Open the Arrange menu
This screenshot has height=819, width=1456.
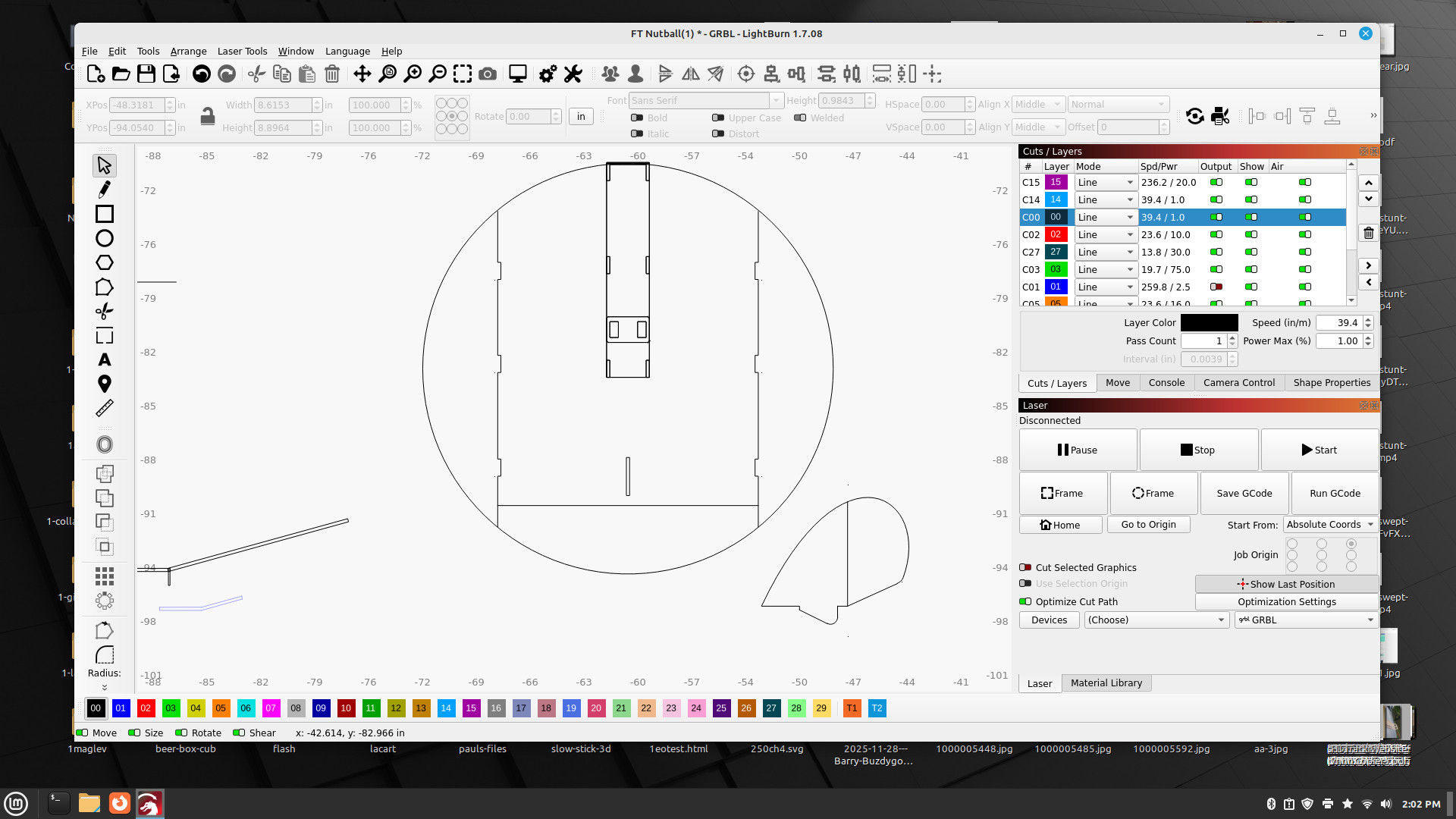pyautogui.click(x=188, y=51)
